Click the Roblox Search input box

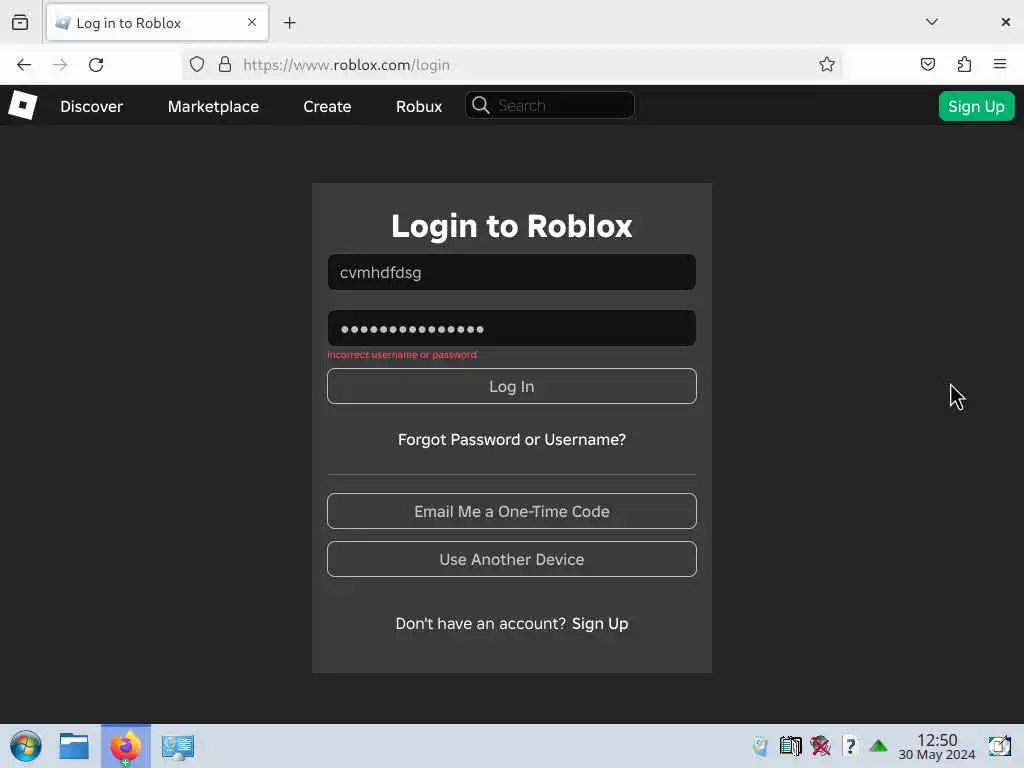point(550,106)
